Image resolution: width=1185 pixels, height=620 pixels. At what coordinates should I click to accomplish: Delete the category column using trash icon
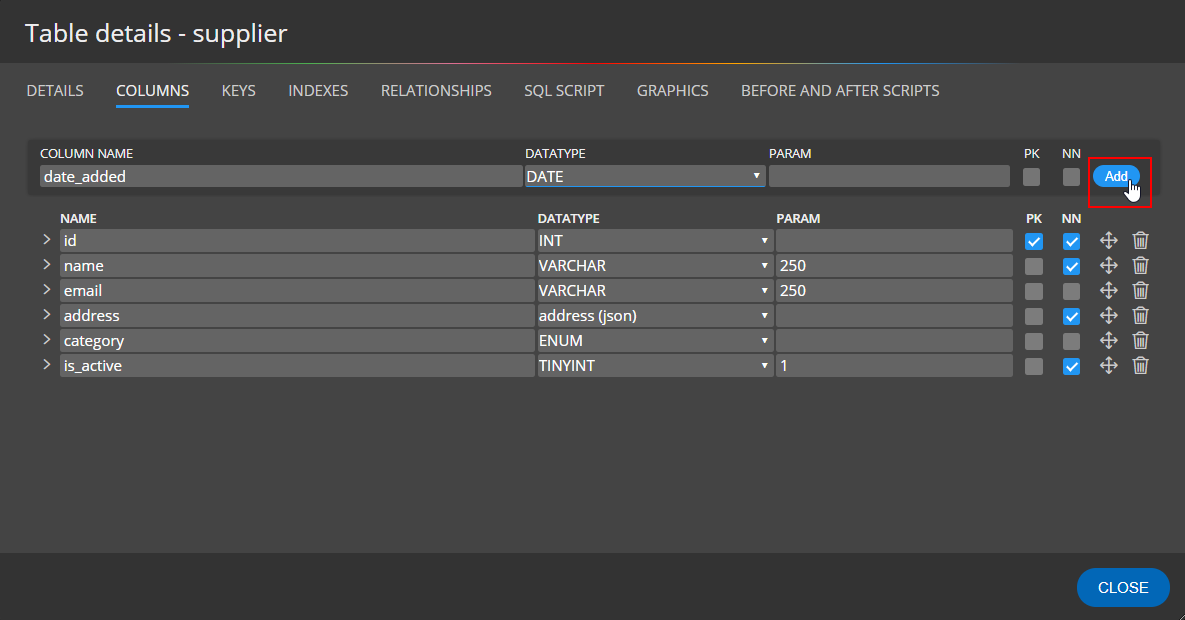1140,340
